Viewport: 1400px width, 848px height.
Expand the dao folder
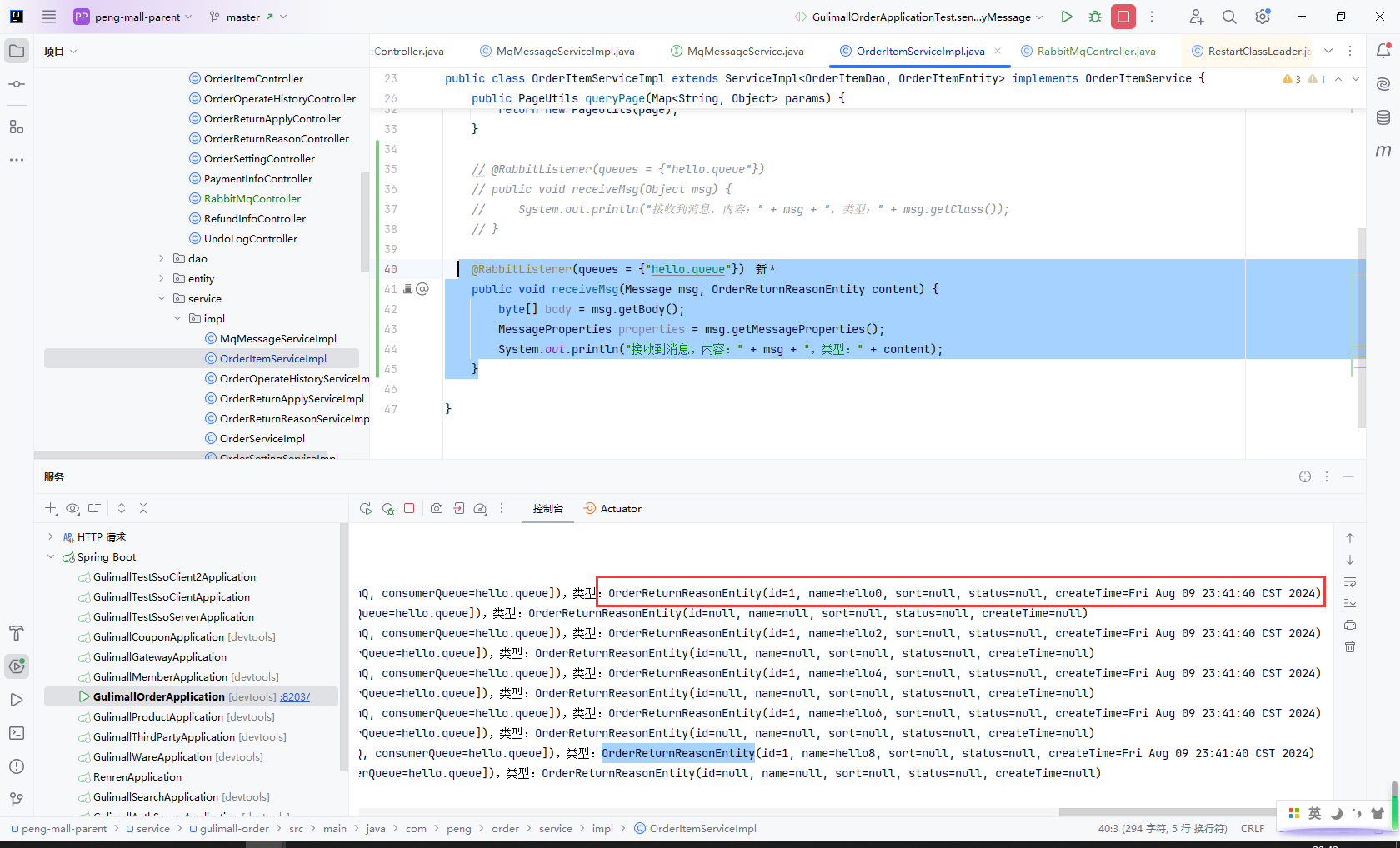tap(162, 258)
